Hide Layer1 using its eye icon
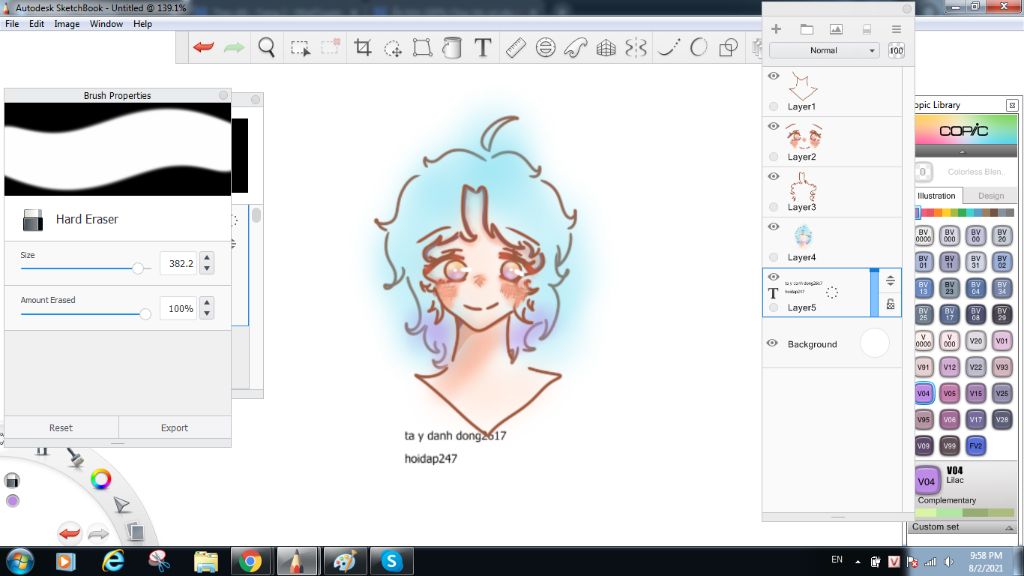The image size is (1024, 576). [x=773, y=76]
